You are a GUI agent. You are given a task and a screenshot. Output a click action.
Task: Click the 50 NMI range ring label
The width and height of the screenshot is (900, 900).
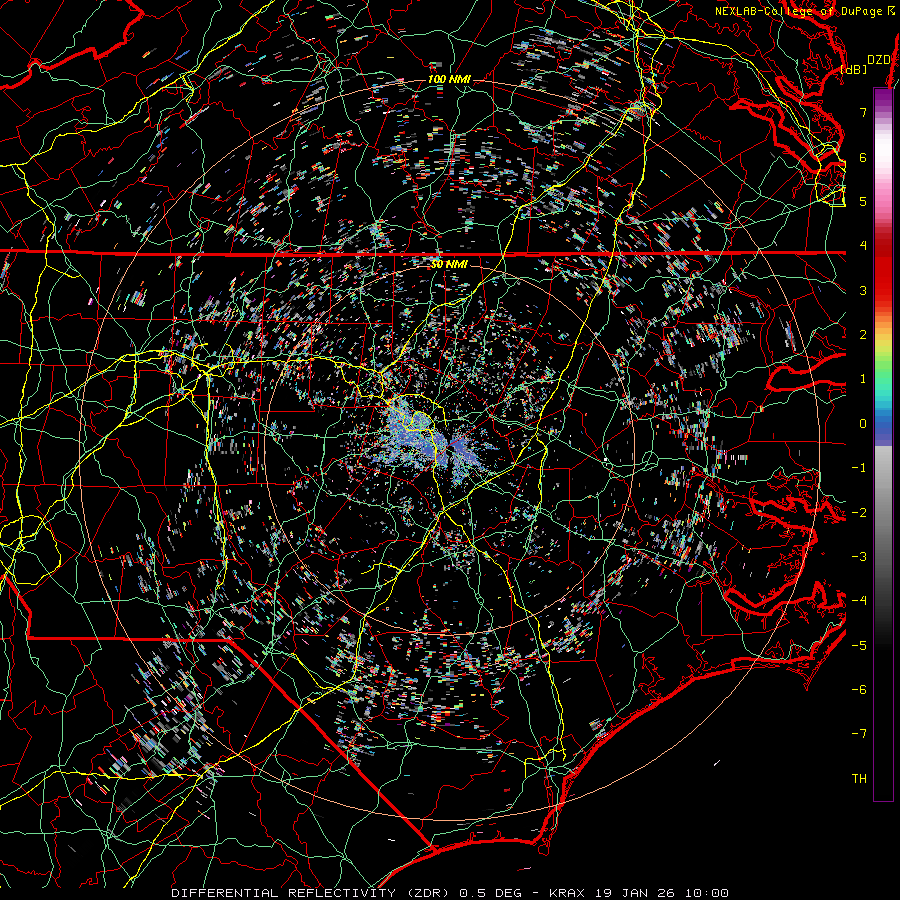tap(449, 265)
